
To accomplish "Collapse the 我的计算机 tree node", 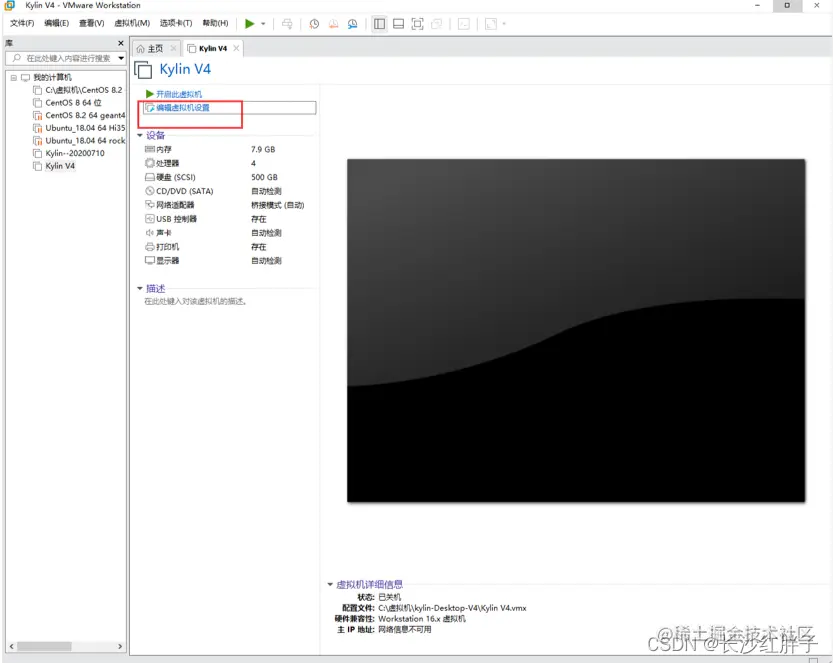I will point(14,78).
